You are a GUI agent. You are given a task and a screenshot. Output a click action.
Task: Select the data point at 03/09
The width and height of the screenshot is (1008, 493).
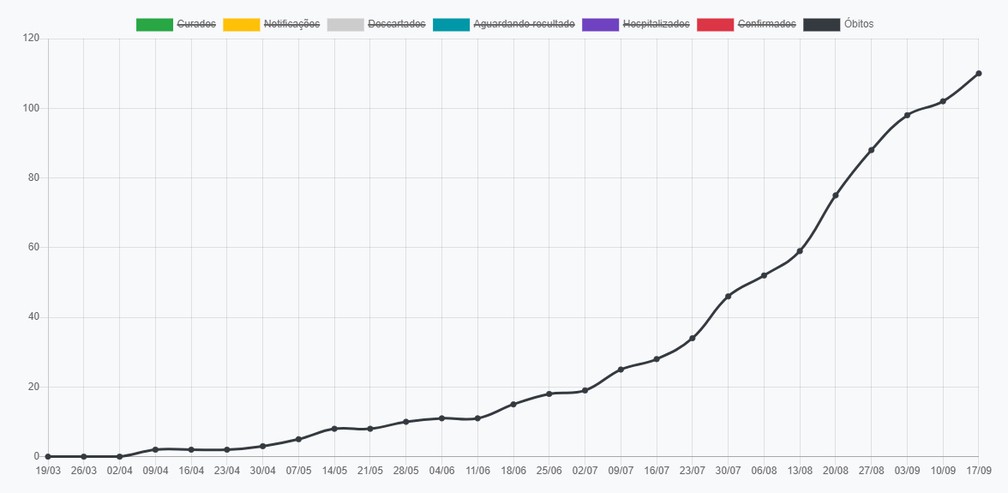pos(907,115)
